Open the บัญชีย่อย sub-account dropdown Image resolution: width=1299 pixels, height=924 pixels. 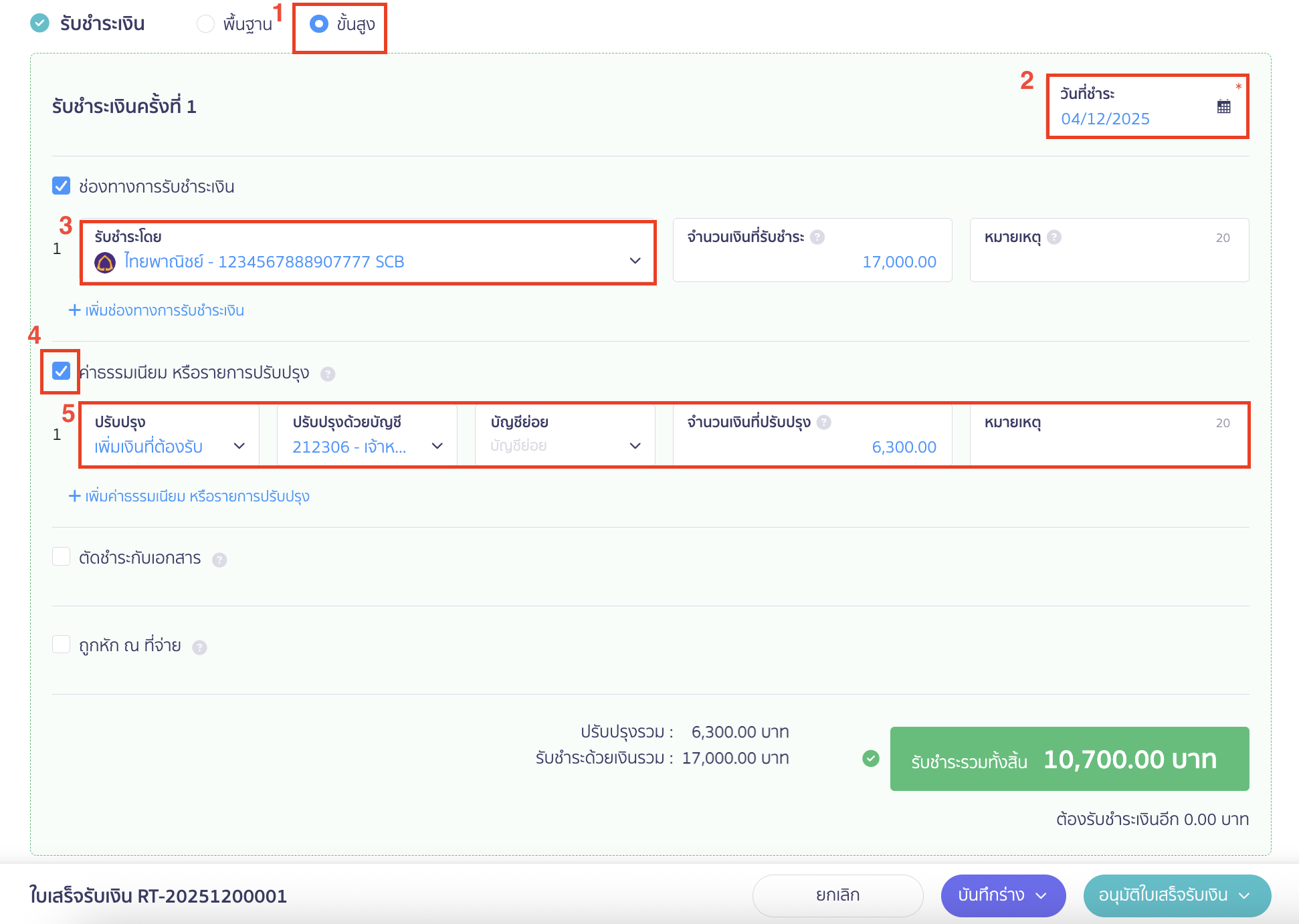634,446
